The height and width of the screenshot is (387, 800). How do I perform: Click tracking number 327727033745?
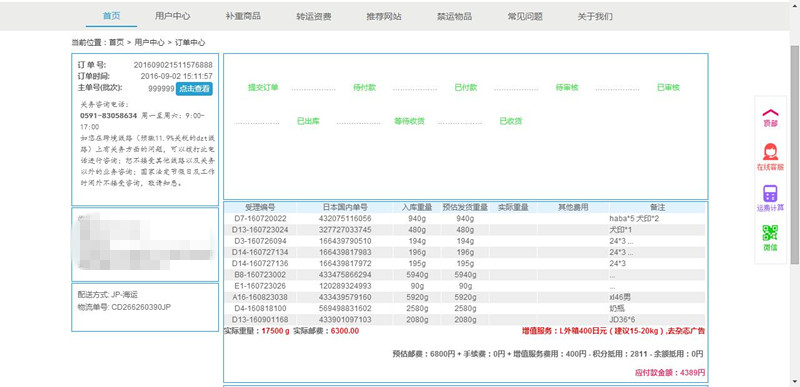(345, 230)
